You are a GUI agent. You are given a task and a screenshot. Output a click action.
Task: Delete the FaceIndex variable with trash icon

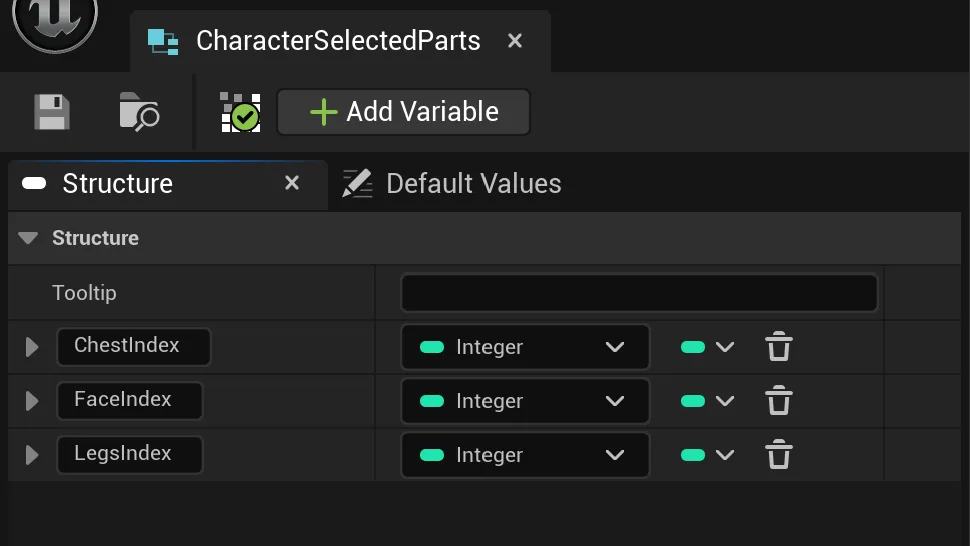pos(778,401)
